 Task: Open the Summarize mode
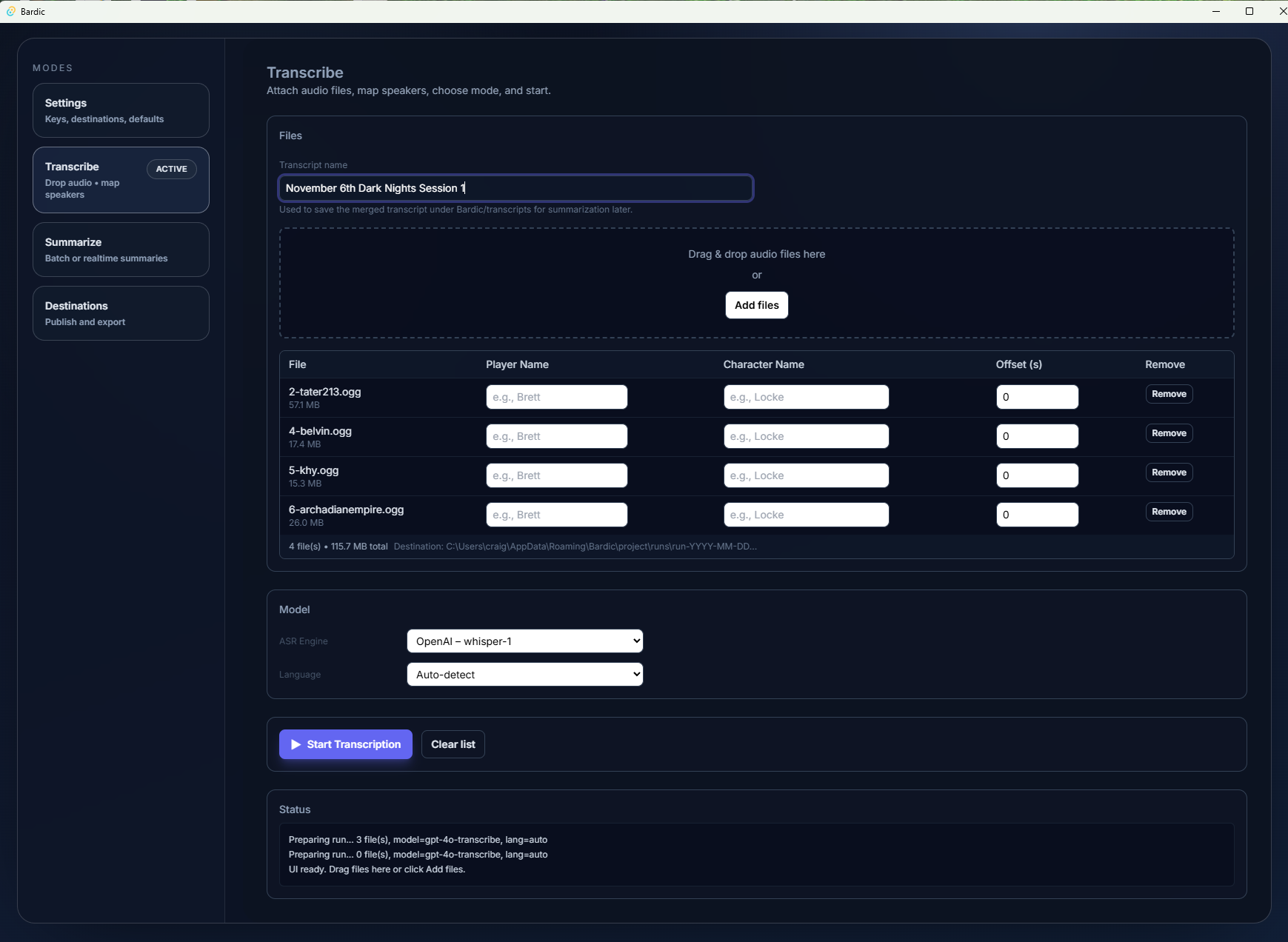121,250
